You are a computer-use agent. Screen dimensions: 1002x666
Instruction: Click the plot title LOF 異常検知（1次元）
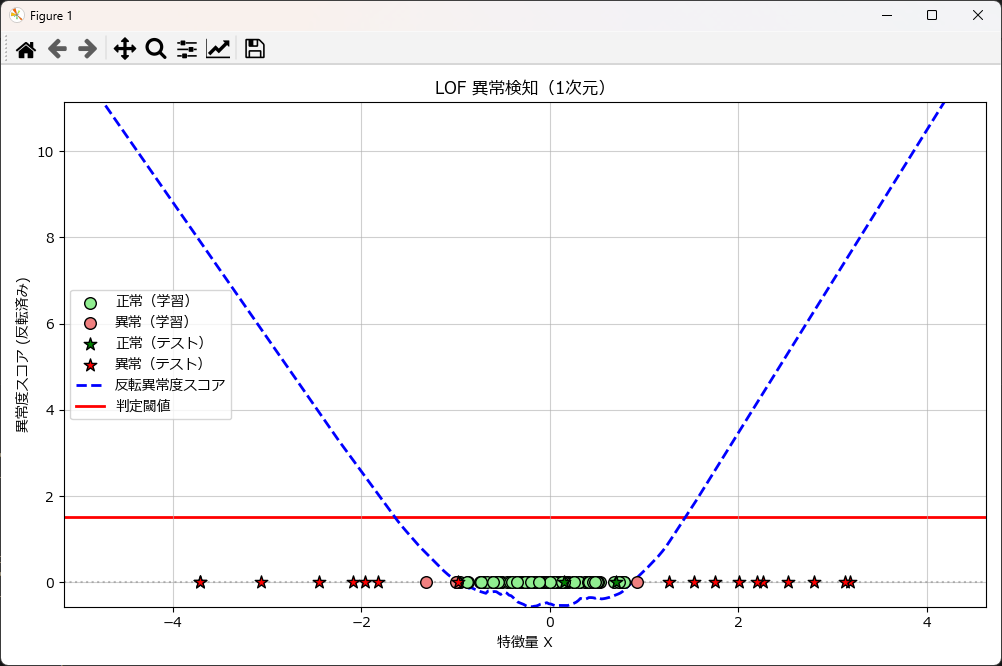coord(524,88)
